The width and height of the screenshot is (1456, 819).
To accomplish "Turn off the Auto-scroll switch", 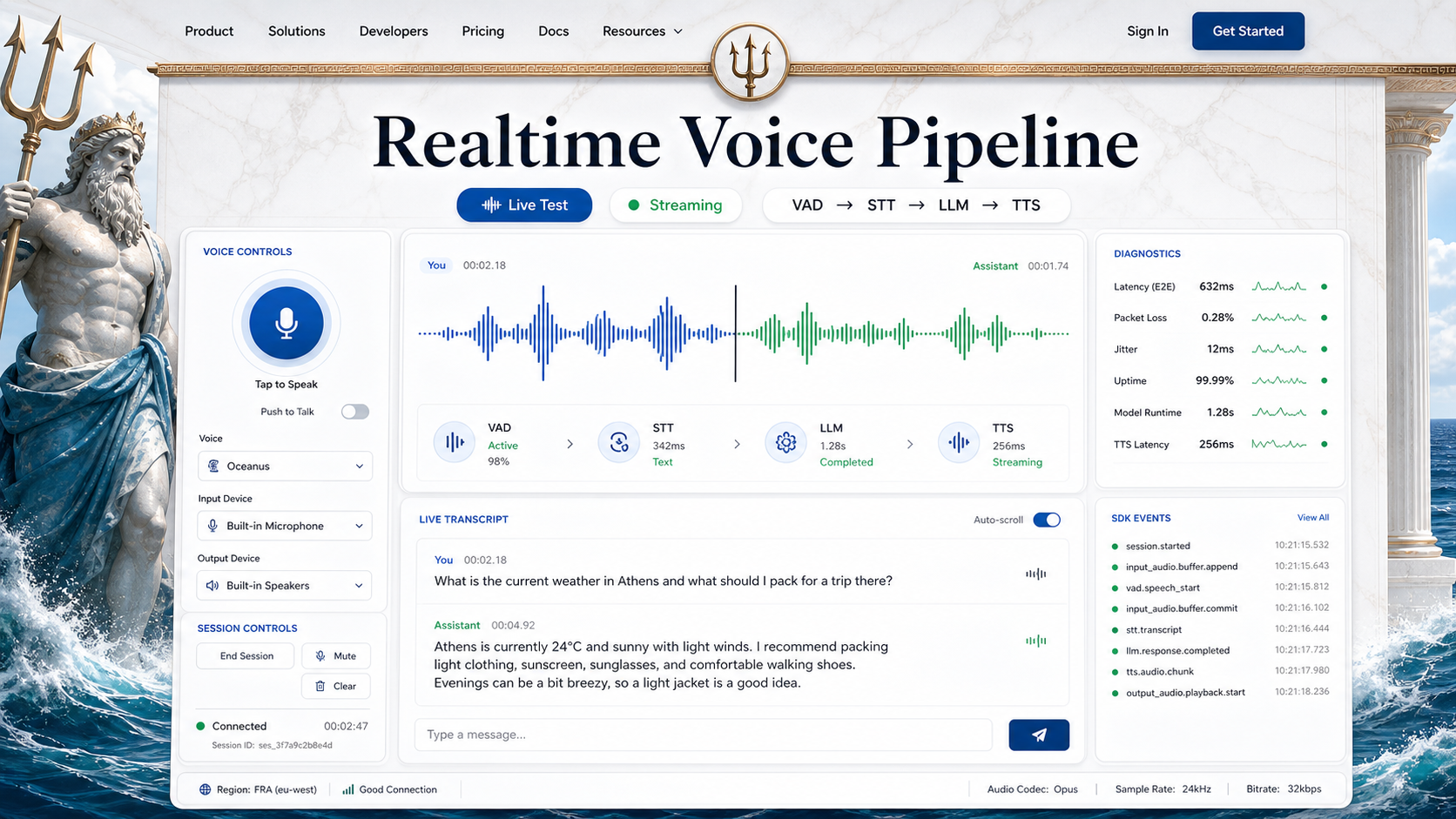I will 1047,520.
